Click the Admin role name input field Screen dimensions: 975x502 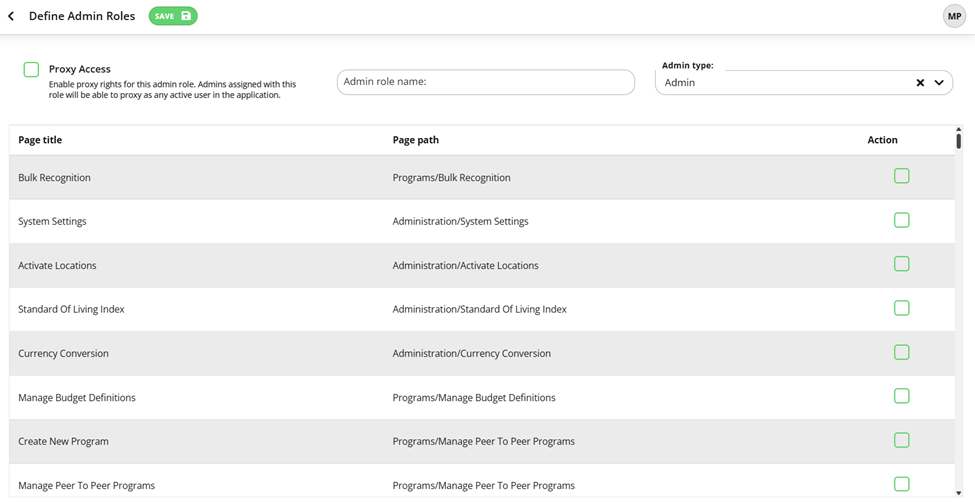point(486,82)
